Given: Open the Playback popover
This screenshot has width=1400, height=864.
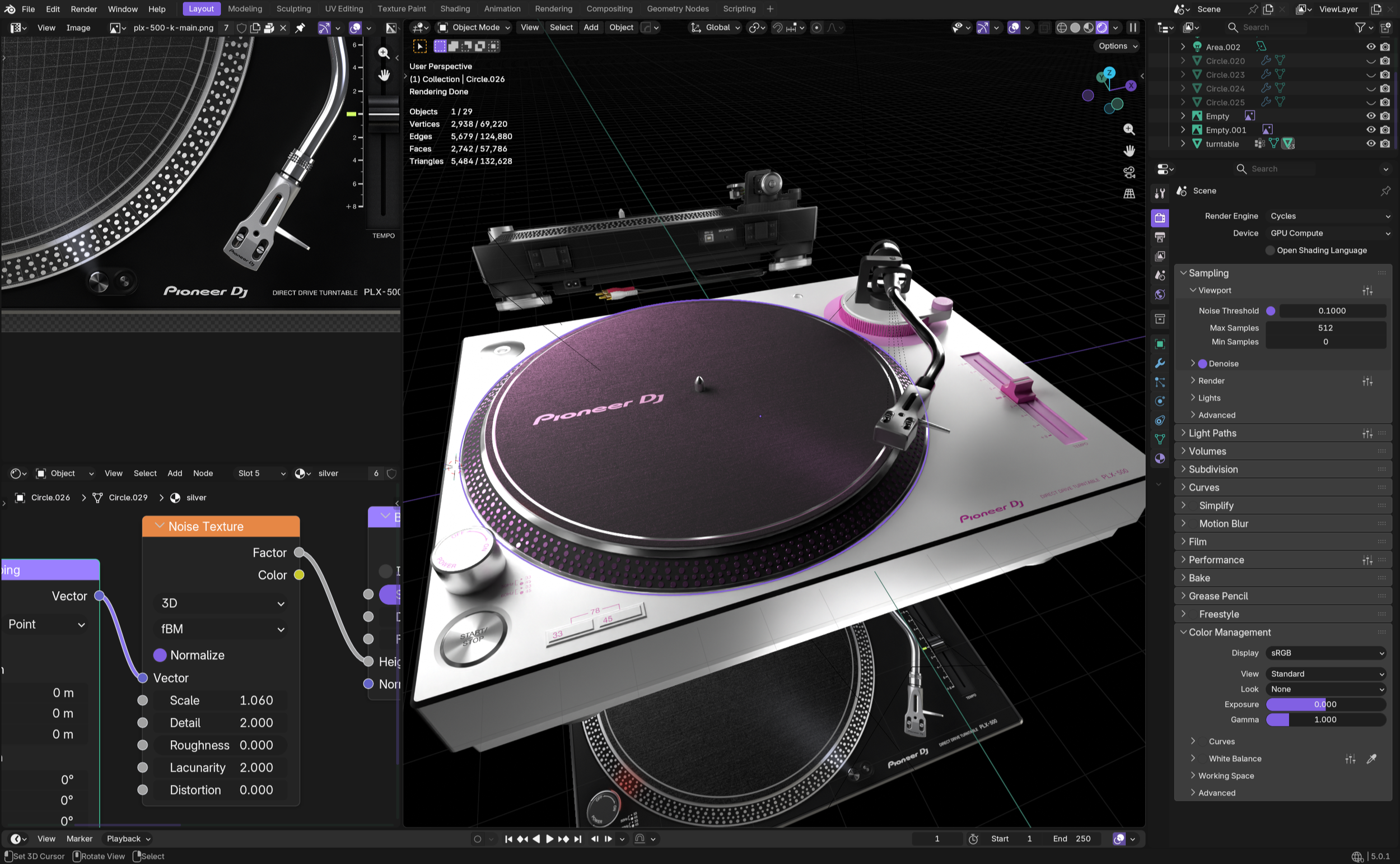Looking at the screenshot, I should pos(128,839).
